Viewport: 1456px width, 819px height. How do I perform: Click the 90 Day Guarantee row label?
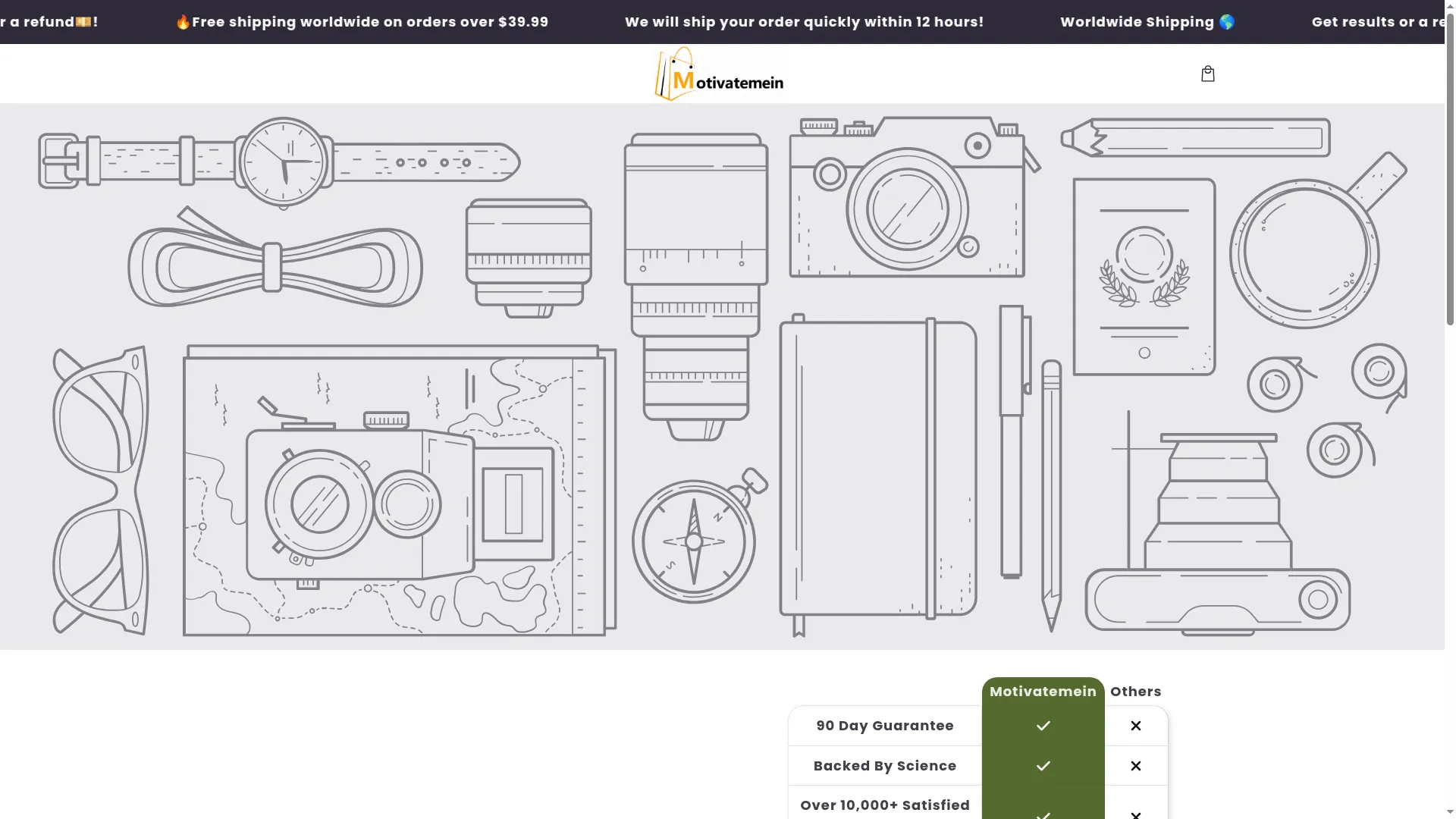885,726
